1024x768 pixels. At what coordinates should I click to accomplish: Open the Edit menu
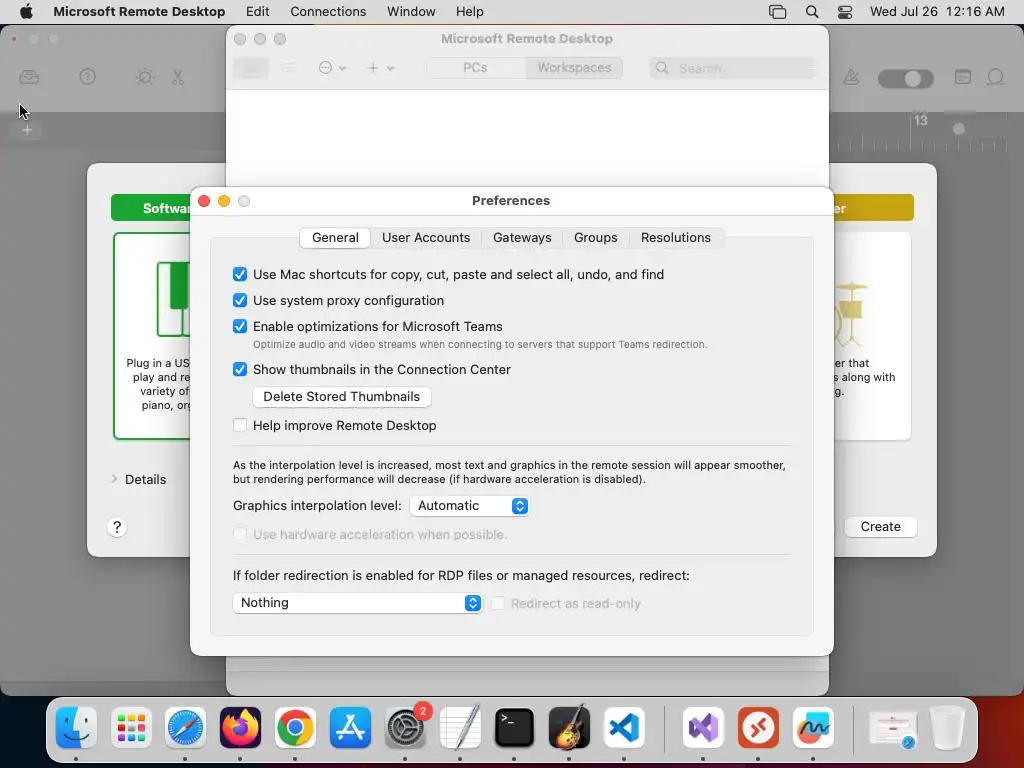257,12
